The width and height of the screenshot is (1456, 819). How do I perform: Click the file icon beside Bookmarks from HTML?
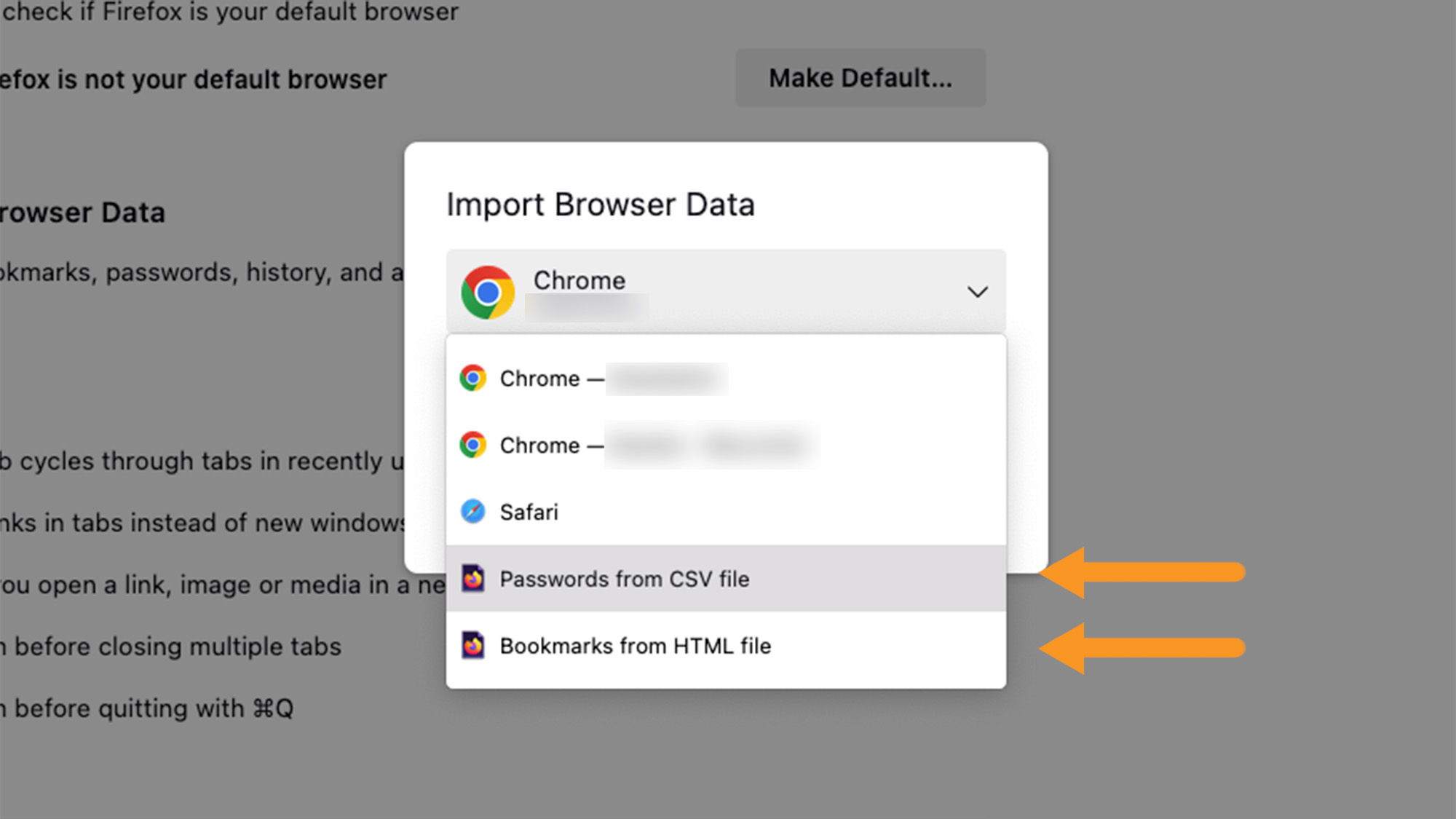473,645
